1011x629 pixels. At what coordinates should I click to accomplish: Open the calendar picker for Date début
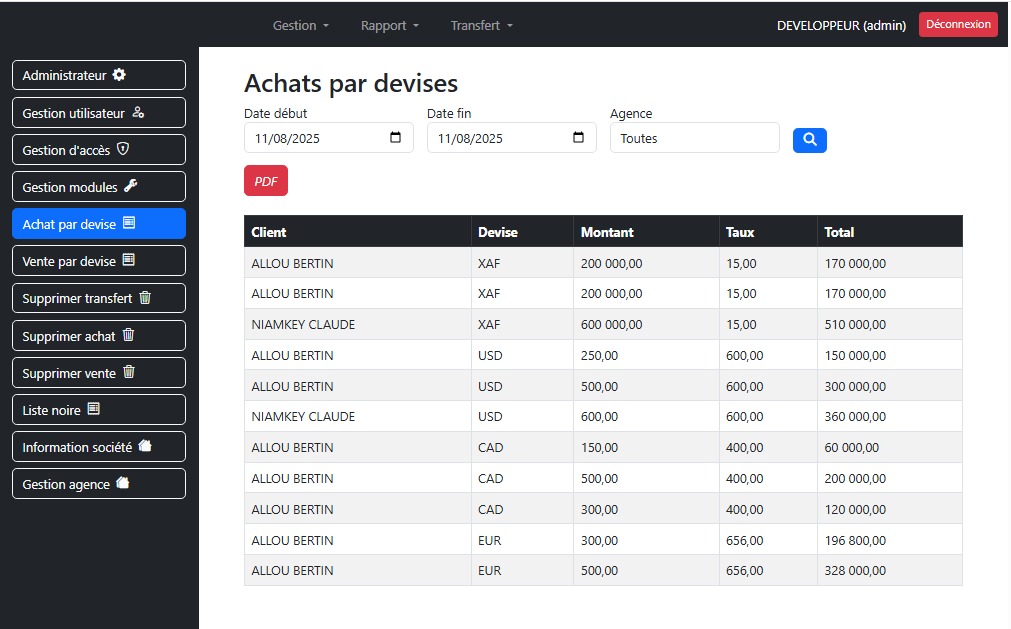click(x=395, y=138)
